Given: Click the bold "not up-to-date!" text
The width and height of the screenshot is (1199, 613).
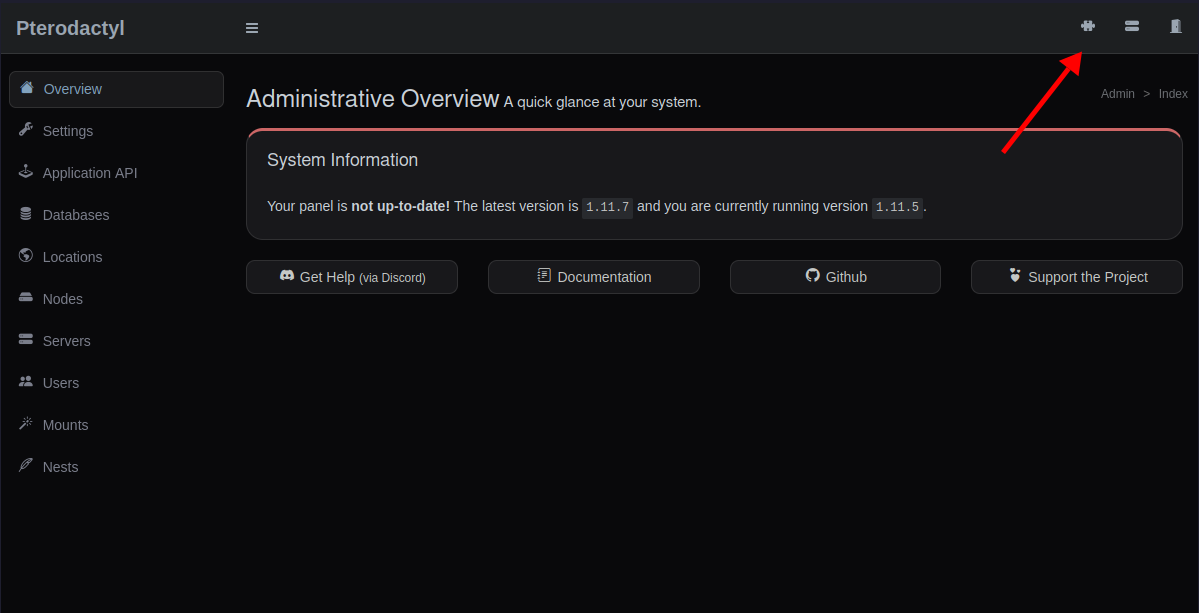Looking at the screenshot, I should [401, 206].
